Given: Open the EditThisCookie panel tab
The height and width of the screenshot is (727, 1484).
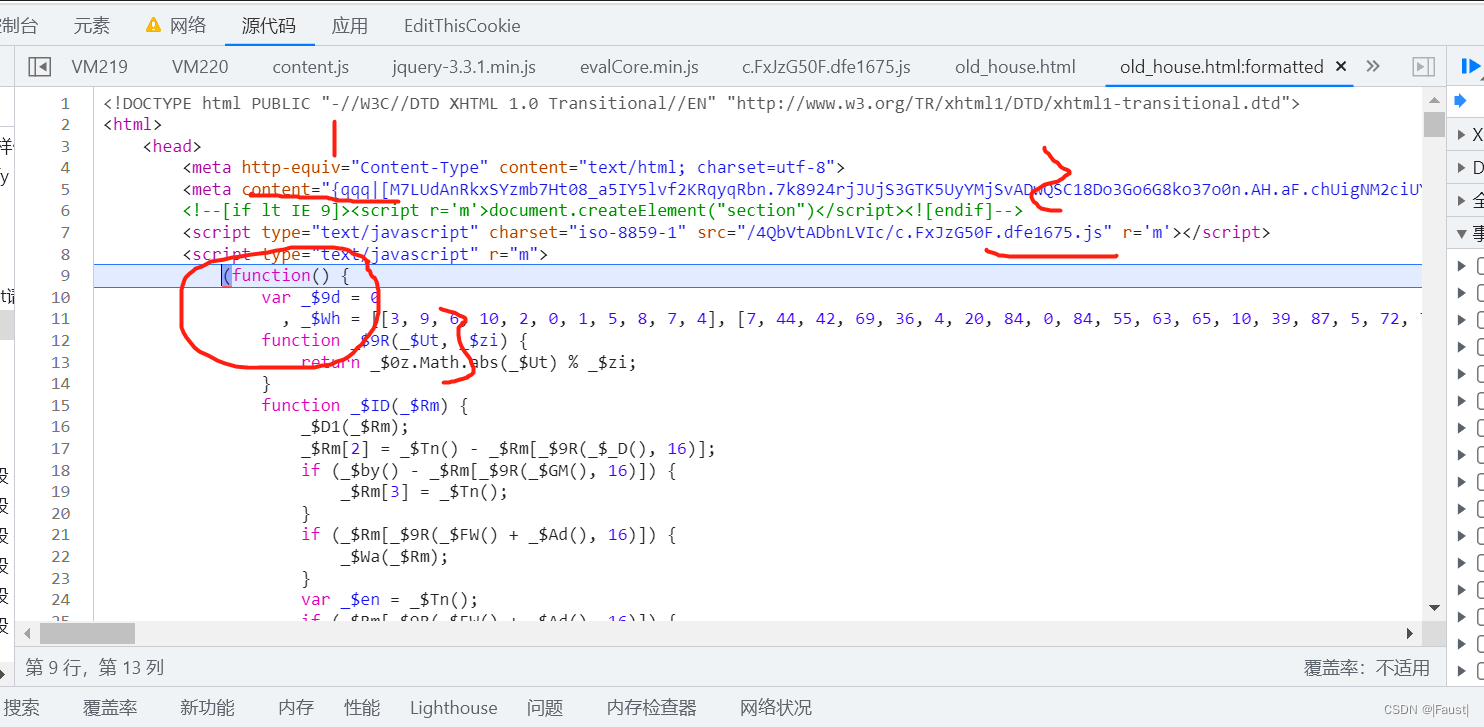Looking at the screenshot, I should [x=462, y=25].
